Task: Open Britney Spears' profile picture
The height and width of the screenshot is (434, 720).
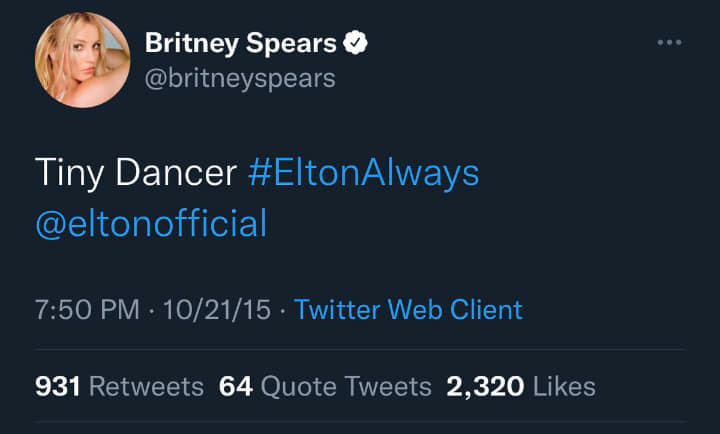Action: (x=83, y=61)
